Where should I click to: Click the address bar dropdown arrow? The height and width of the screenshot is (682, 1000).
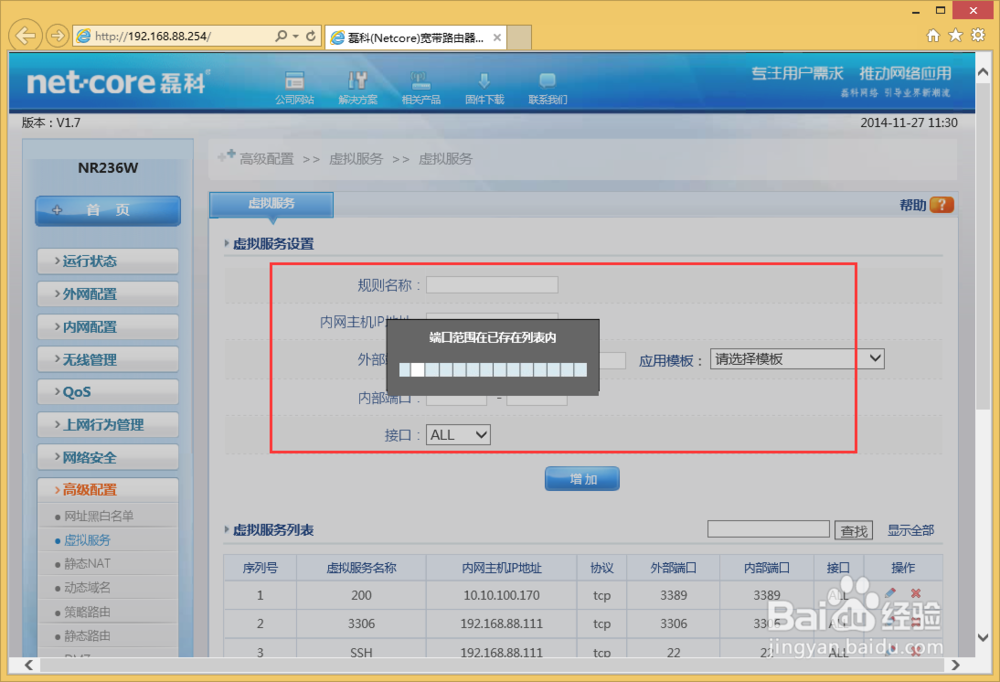[x=296, y=36]
